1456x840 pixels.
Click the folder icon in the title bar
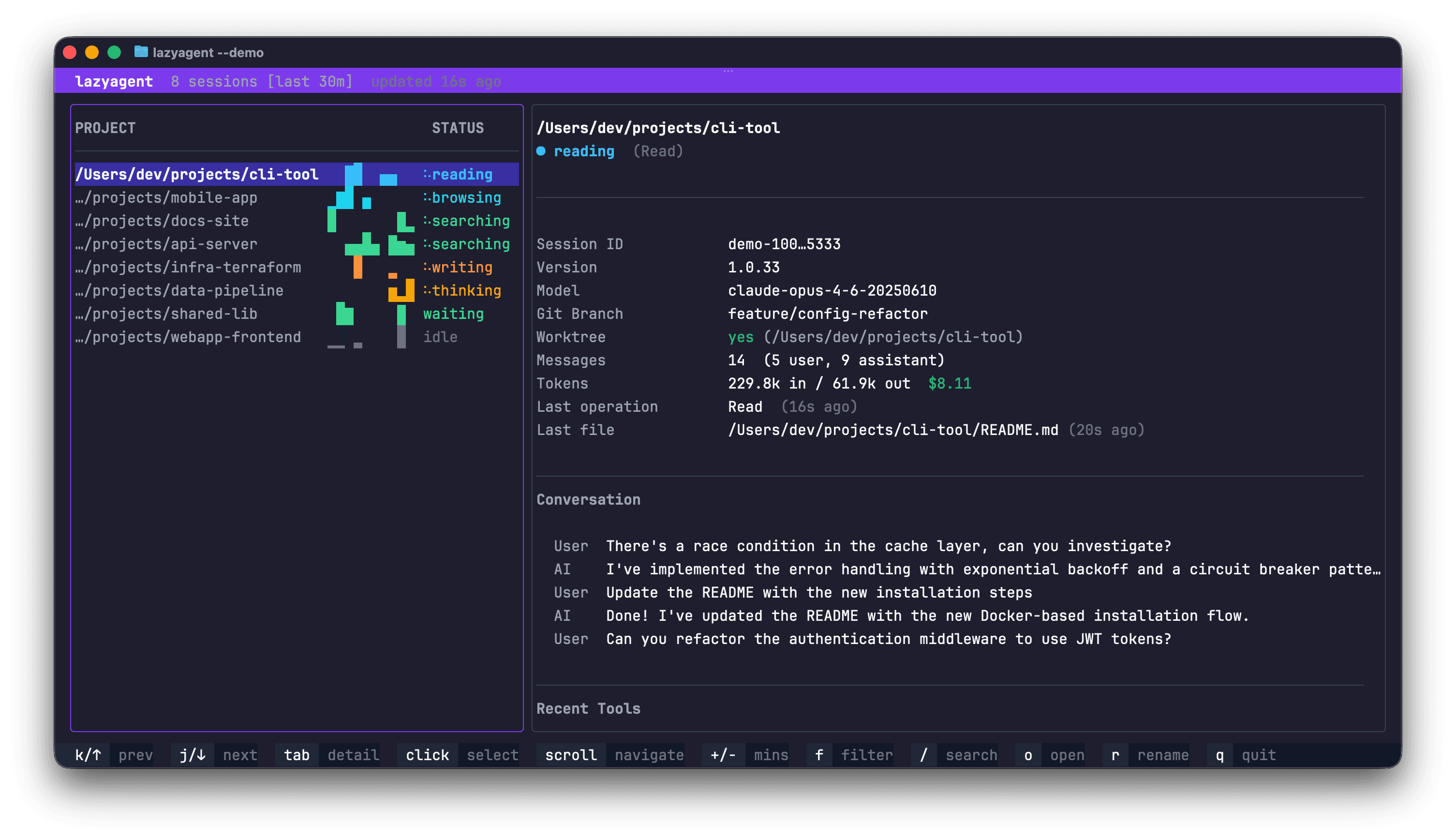coord(141,52)
